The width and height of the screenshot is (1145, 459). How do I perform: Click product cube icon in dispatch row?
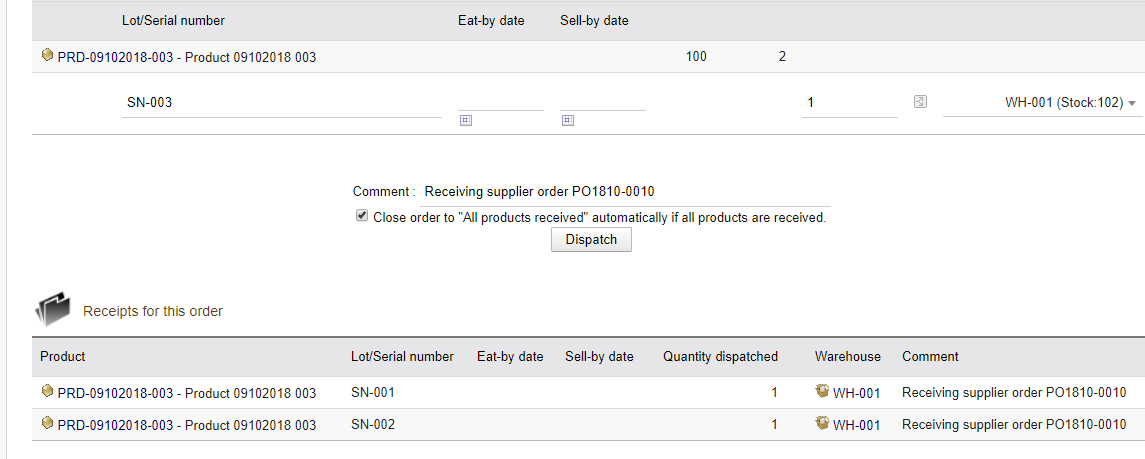[x=47, y=55]
